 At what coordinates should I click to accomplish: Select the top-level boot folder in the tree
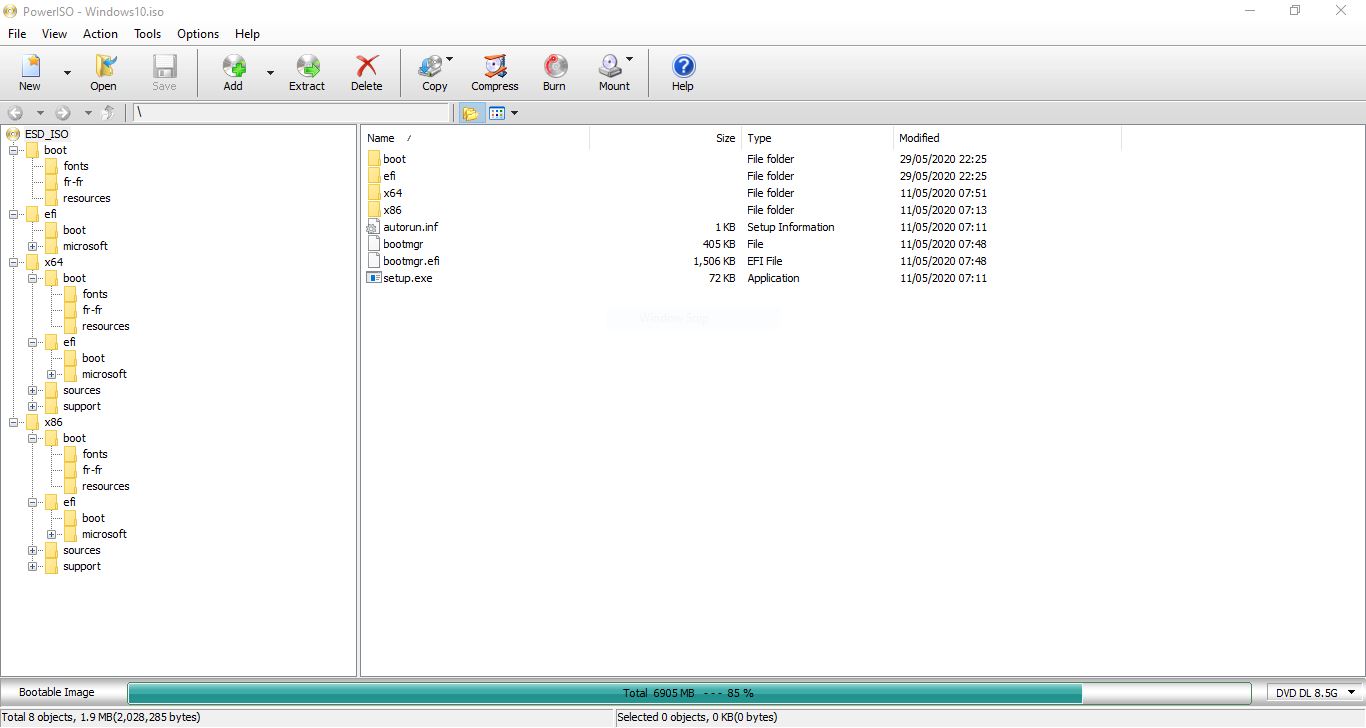(55, 150)
